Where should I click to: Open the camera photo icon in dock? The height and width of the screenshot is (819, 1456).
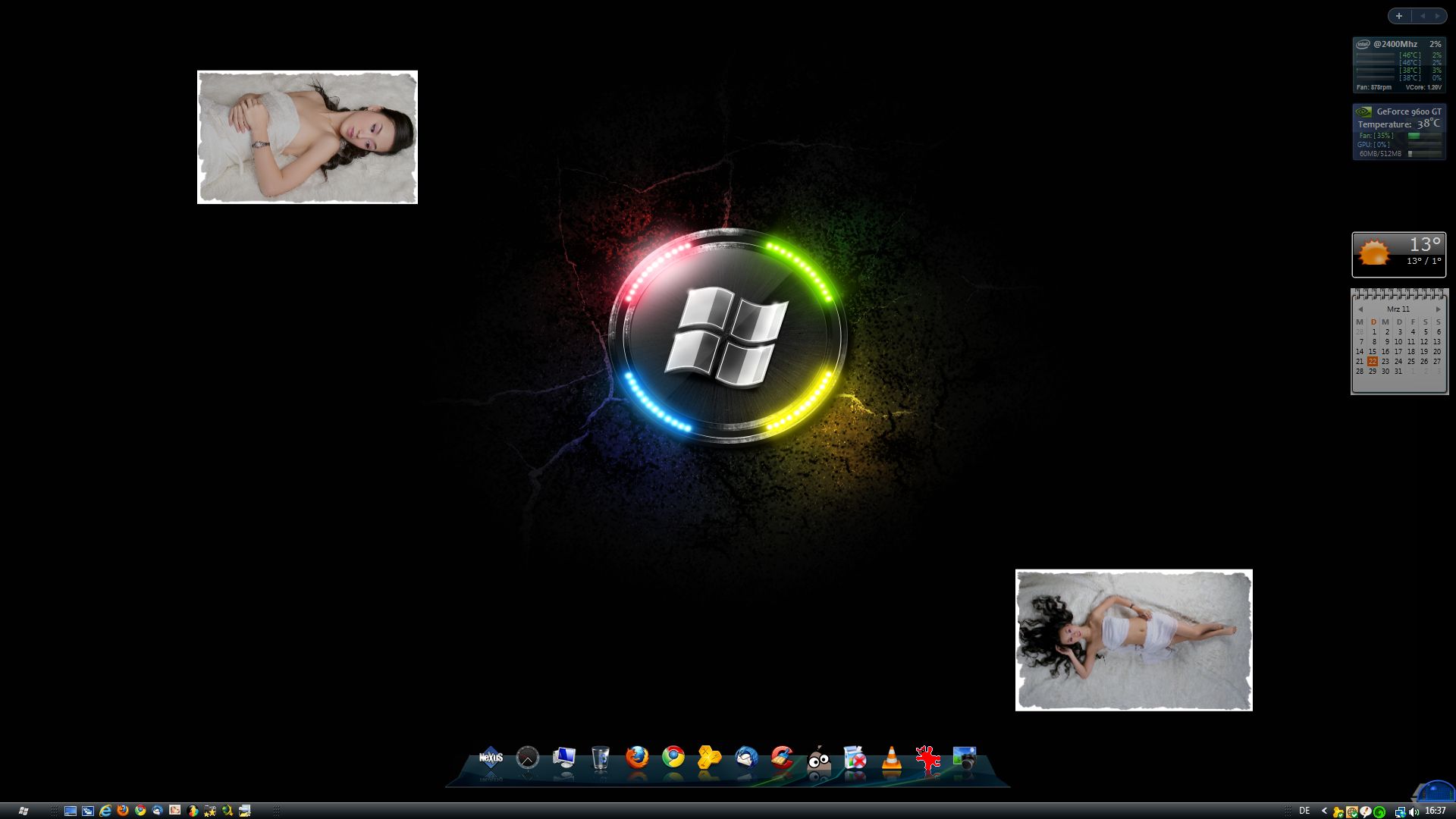click(964, 758)
